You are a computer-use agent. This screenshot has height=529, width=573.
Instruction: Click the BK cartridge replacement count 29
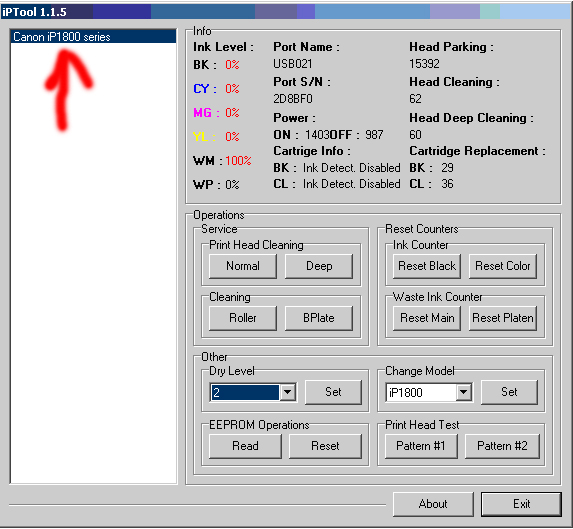point(447,168)
